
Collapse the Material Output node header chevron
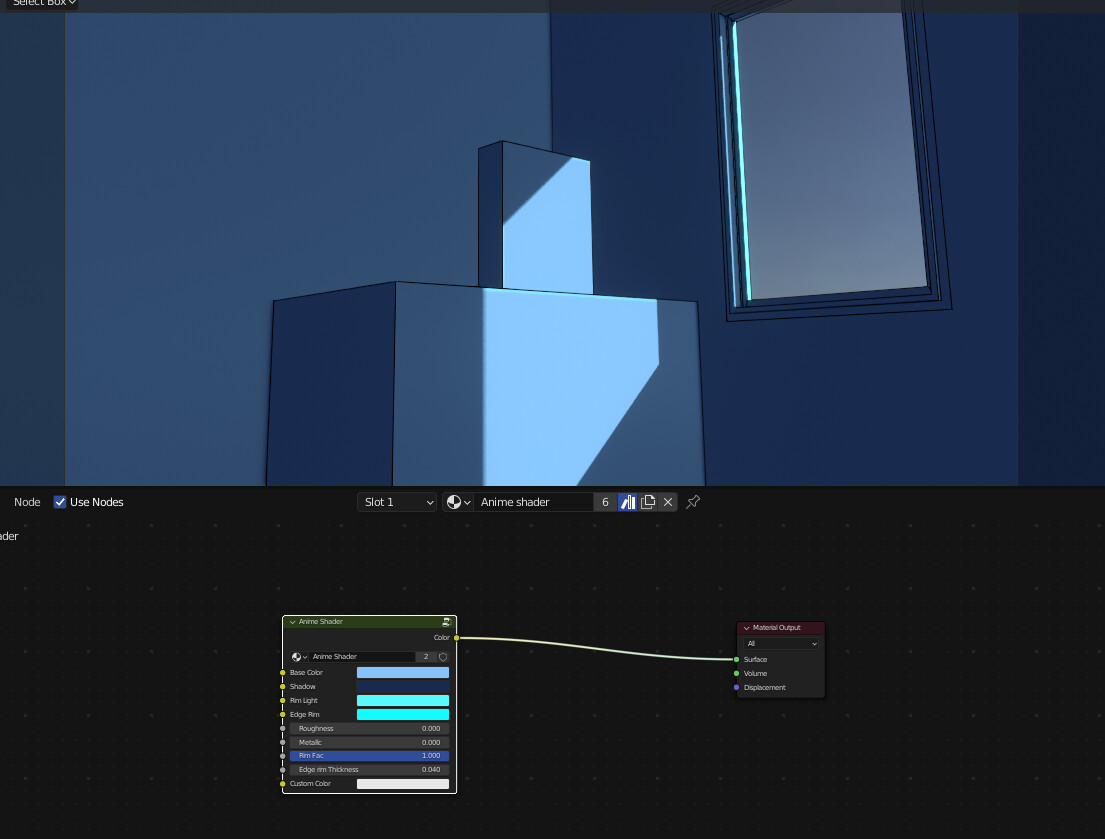[x=746, y=628]
